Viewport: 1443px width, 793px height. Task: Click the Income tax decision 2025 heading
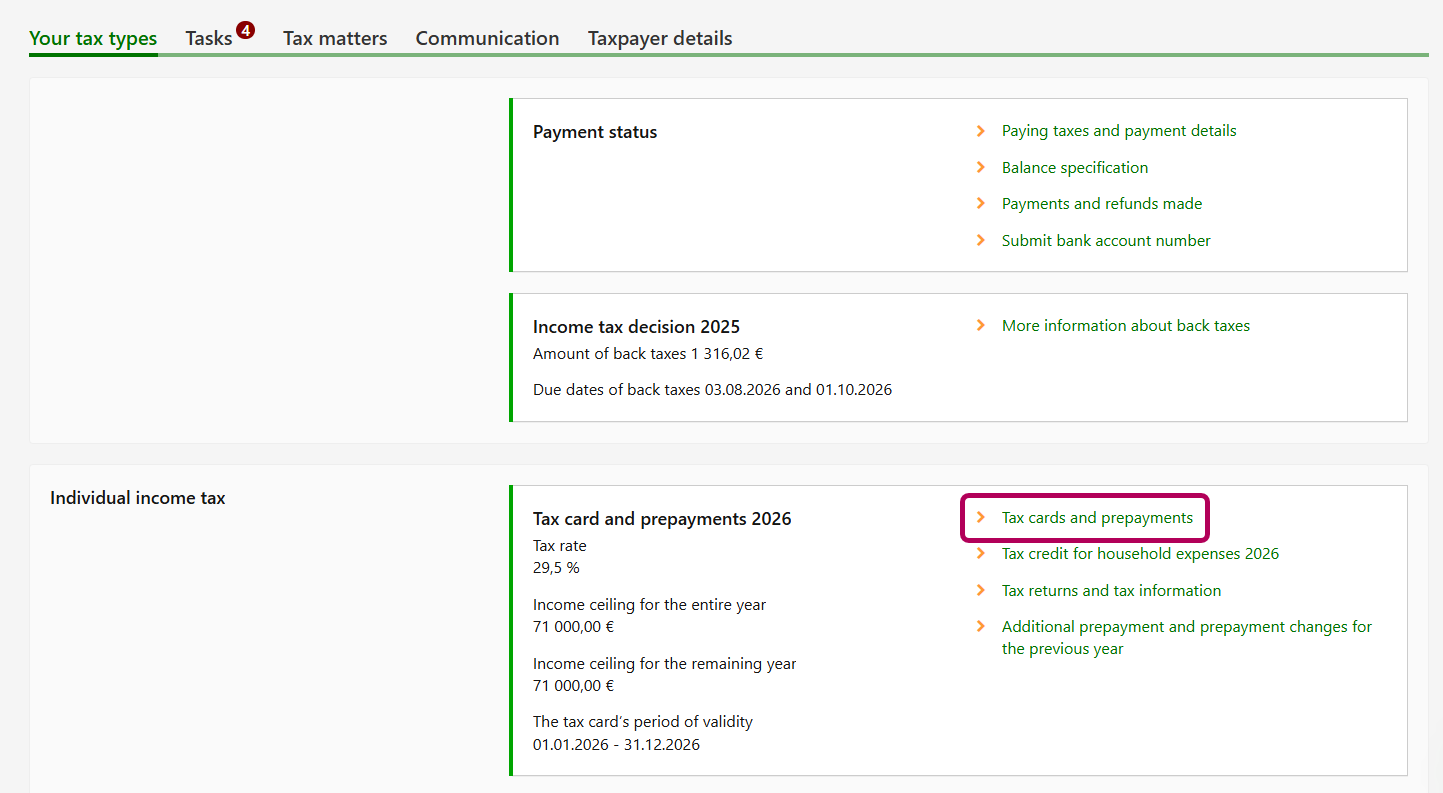click(x=636, y=327)
